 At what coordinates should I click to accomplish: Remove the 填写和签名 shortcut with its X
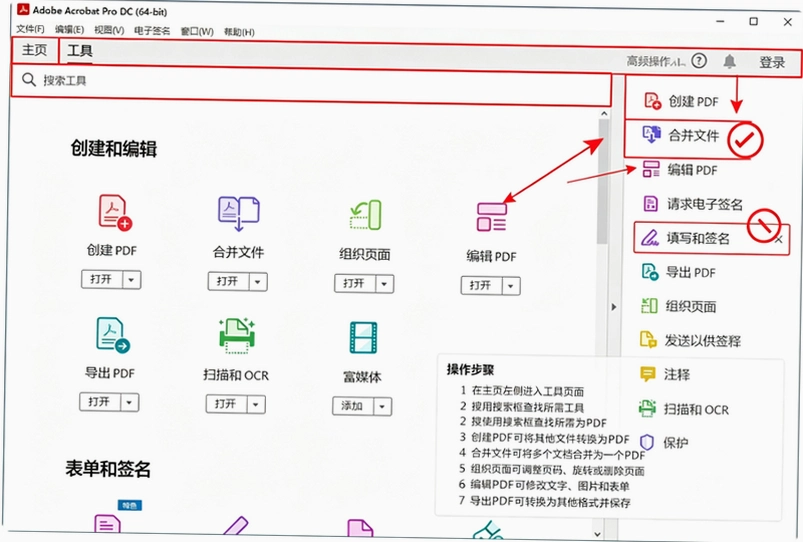coord(778,239)
